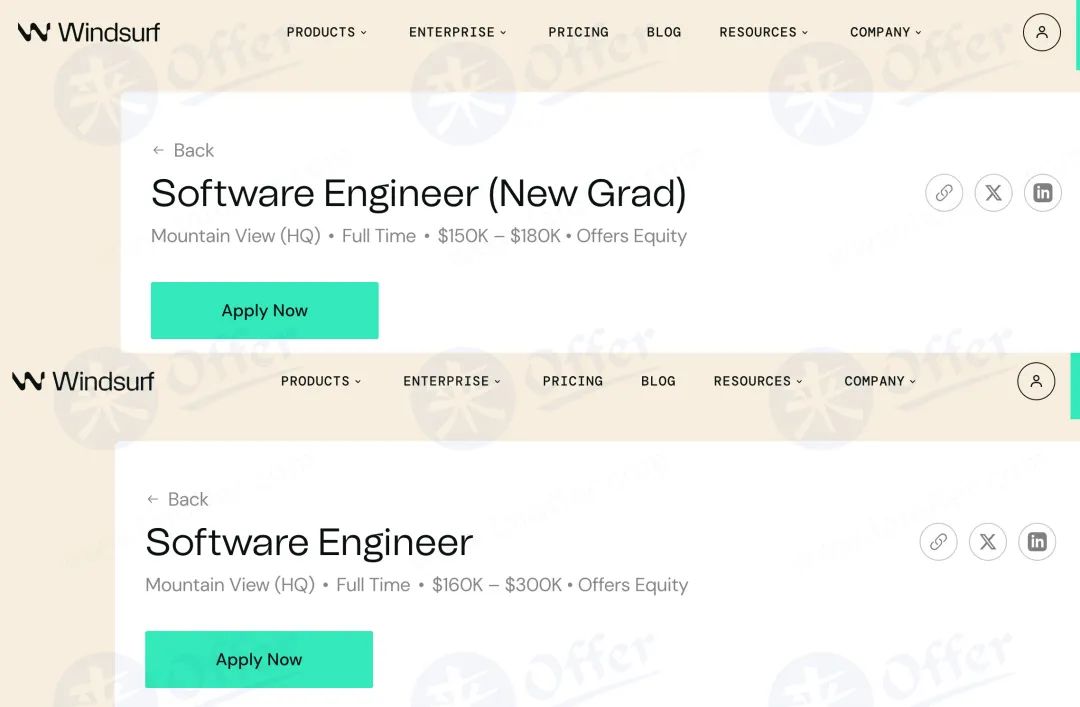This screenshot has height=707, width=1080.
Task: Open Blog in lower navigation
Action: click(x=658, y=381)
